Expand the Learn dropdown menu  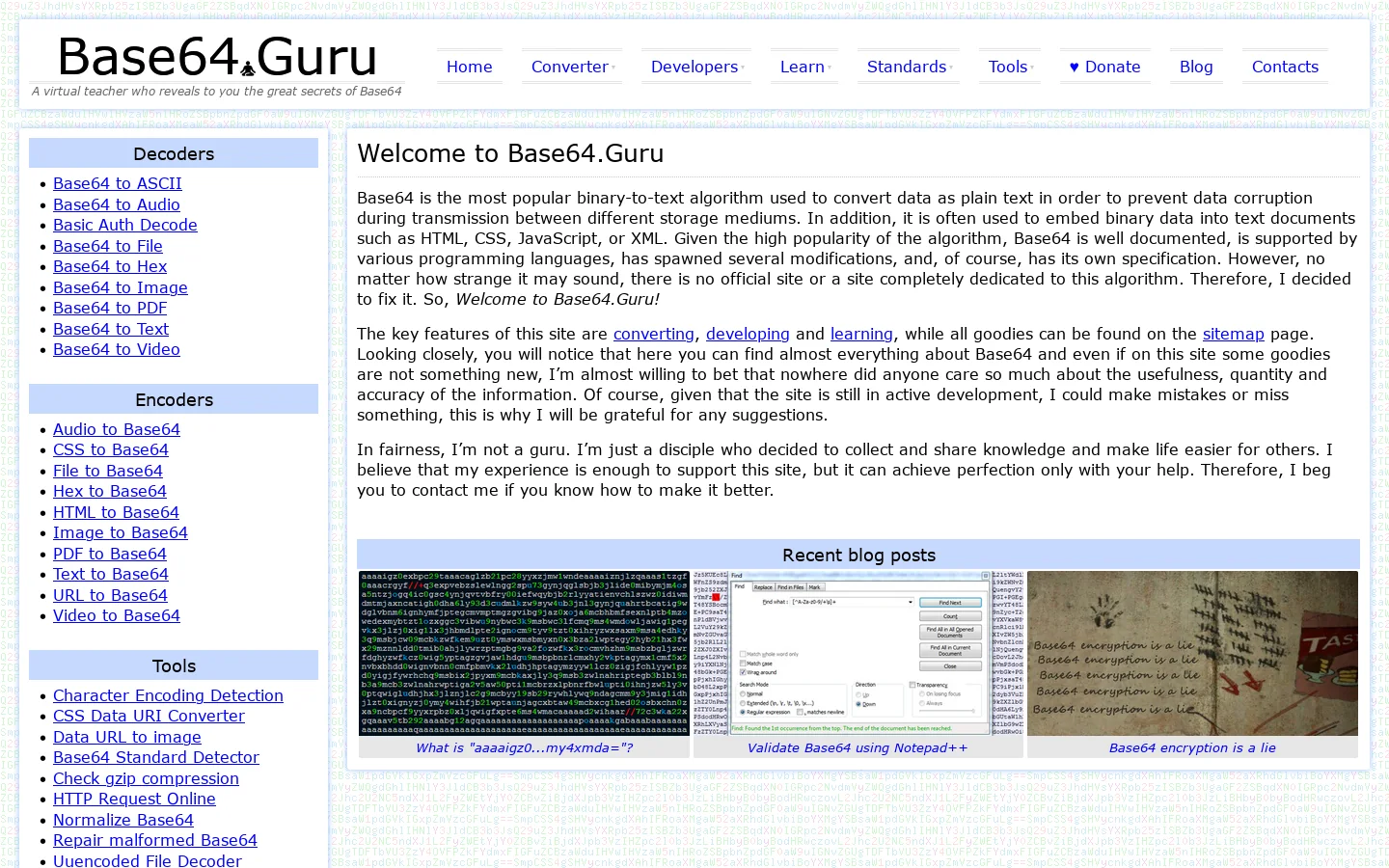(804, 67)
